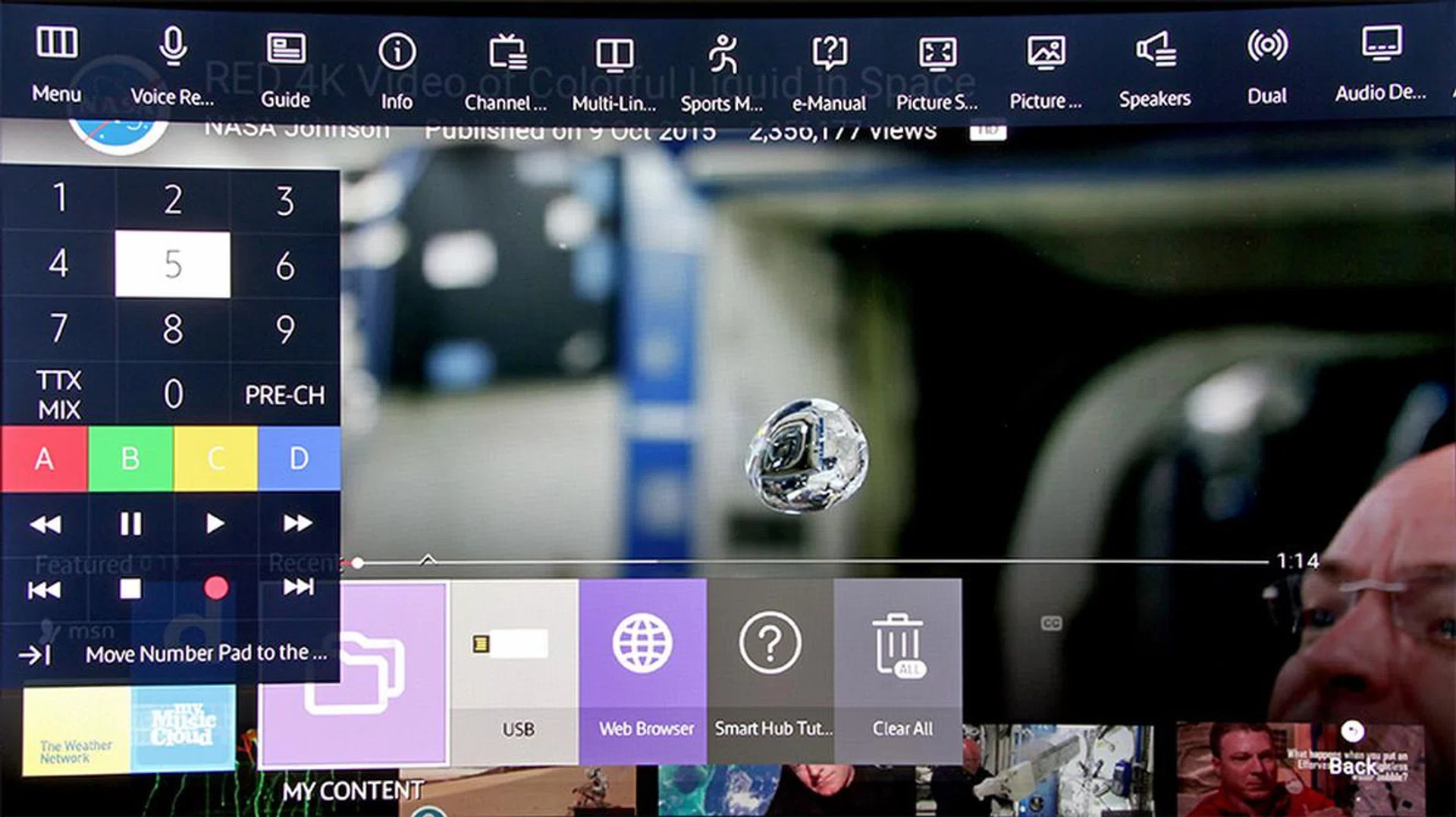Open the e-Manual icon

[x=829, y=55]
